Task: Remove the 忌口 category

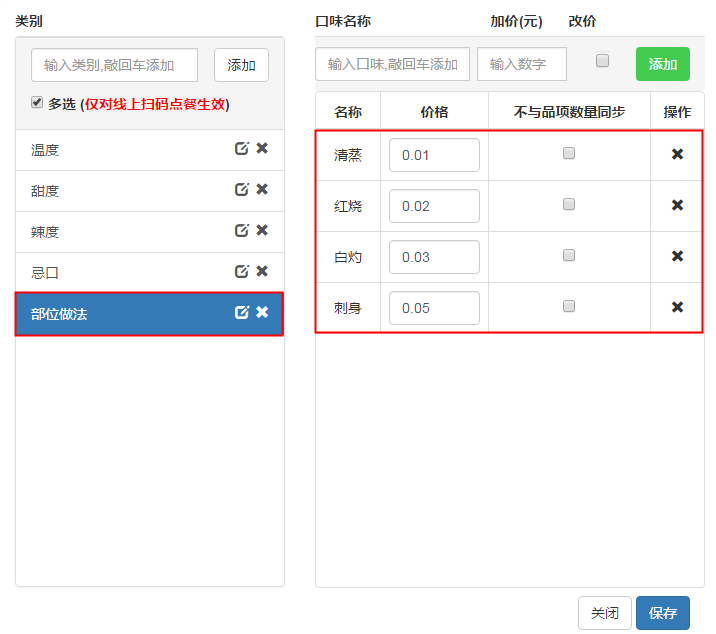Action: (262, 271)
